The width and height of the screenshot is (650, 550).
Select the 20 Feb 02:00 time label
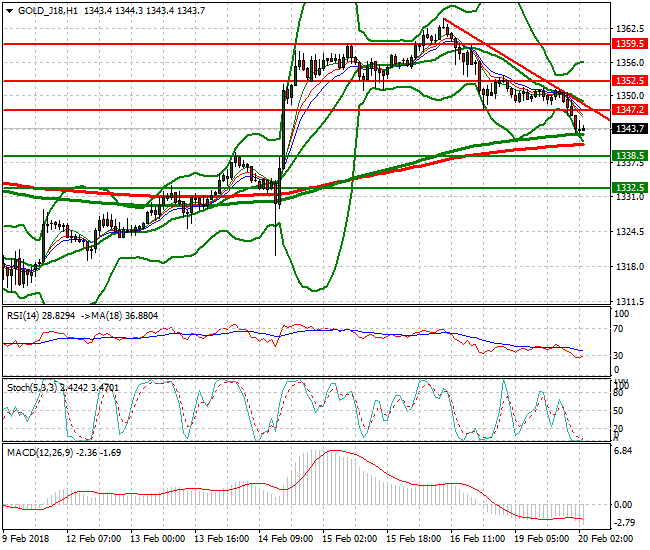pyautogui.click(x=605, y=539)
